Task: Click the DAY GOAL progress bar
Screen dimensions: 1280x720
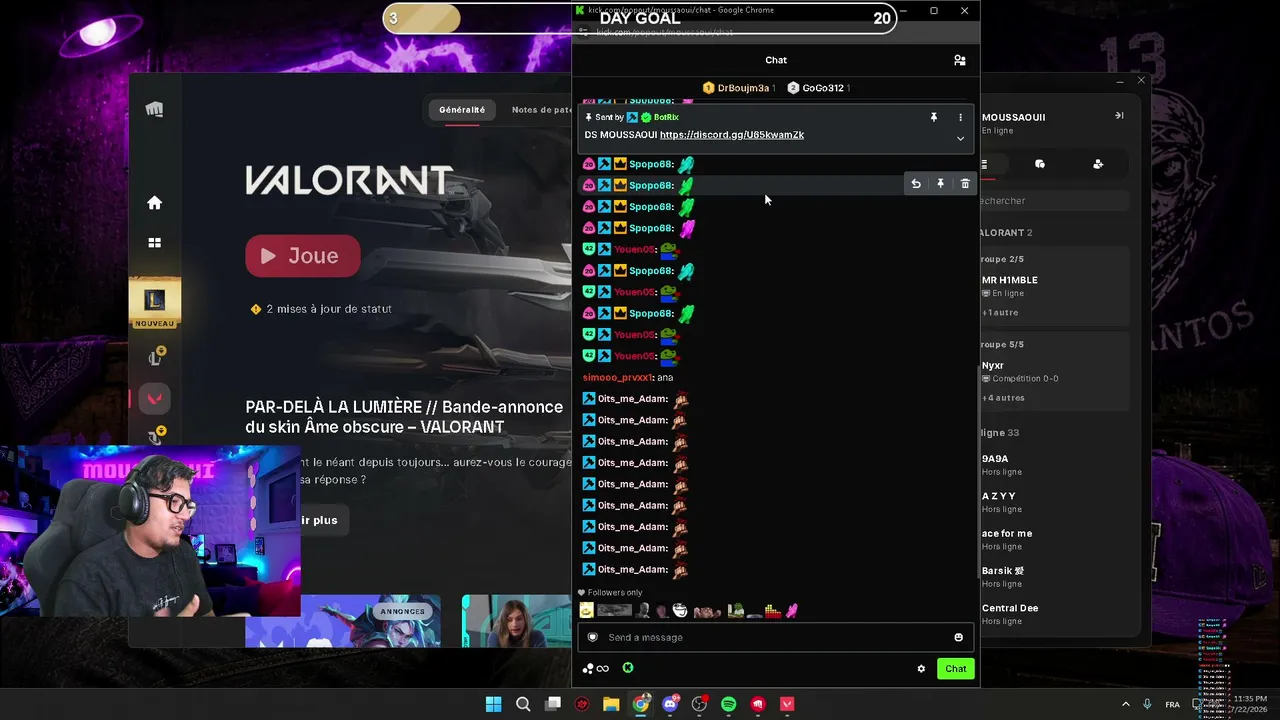Action: coord(639,18)
